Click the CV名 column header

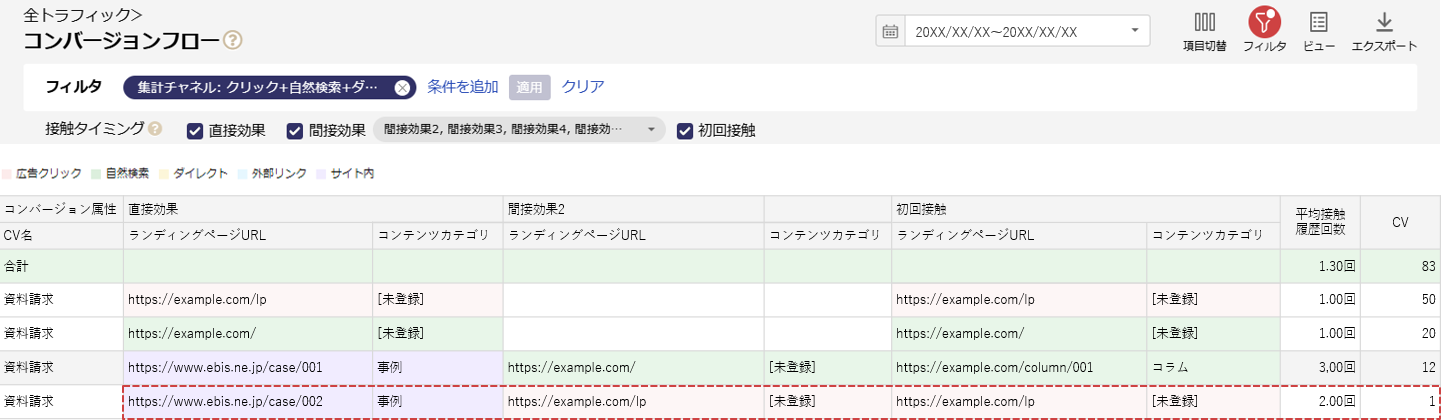(x=62, y=235)
